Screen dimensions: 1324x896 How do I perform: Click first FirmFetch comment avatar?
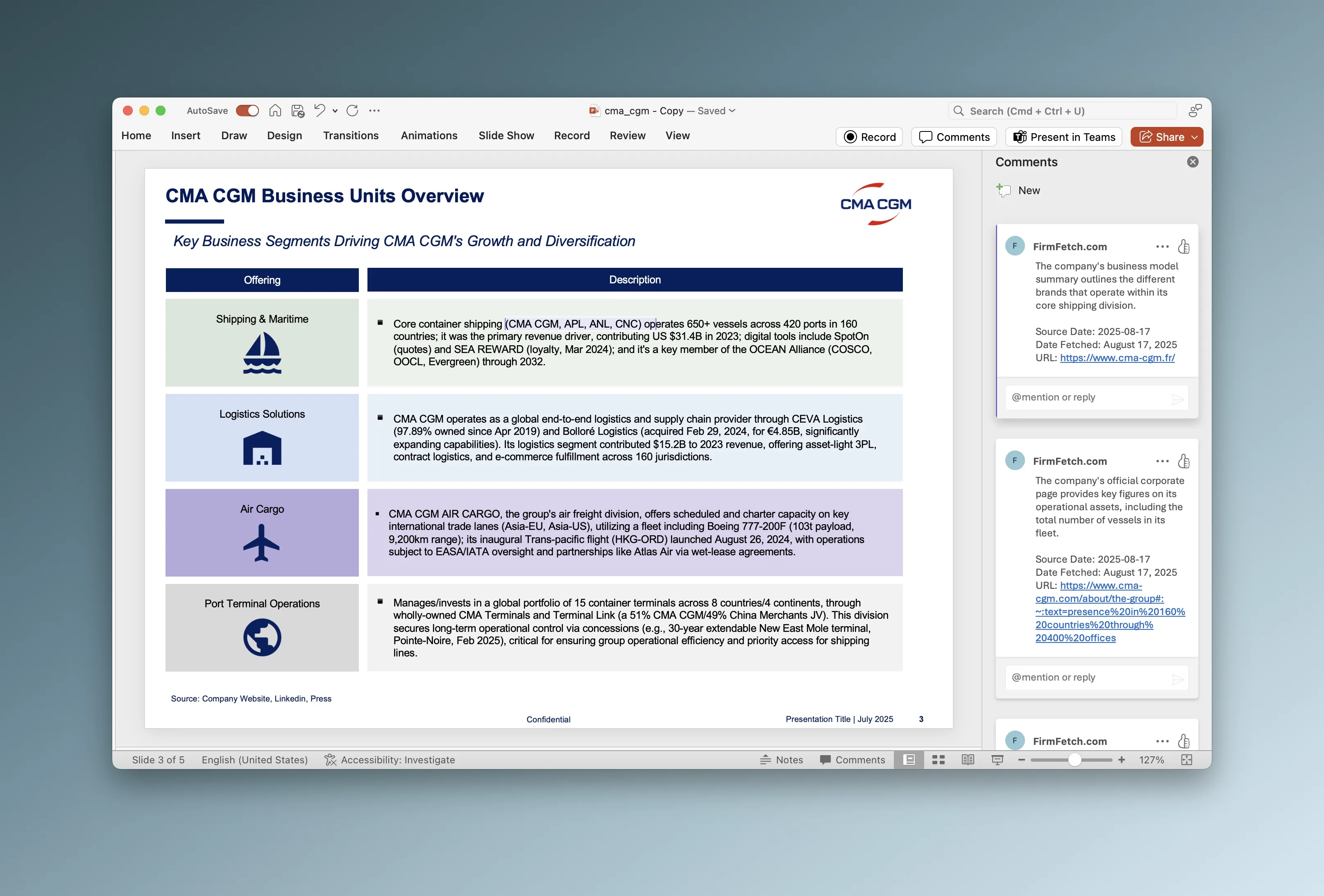pos(1015,246)
